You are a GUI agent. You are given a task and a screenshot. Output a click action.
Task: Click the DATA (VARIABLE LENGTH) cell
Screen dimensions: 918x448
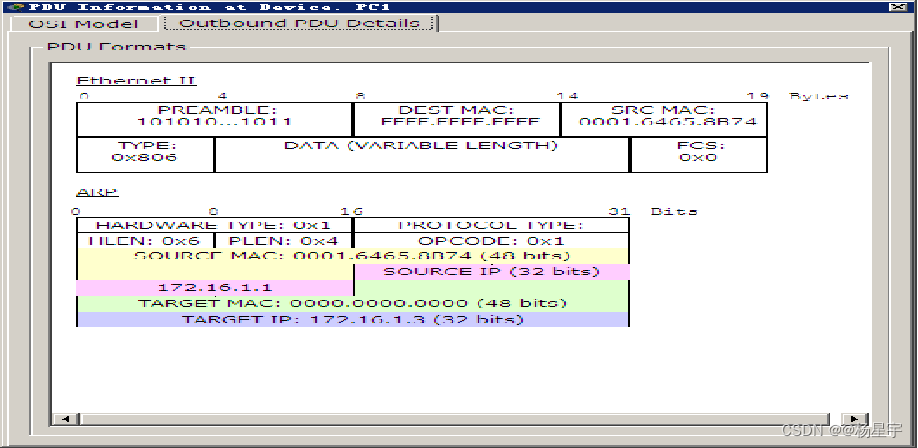422,155
